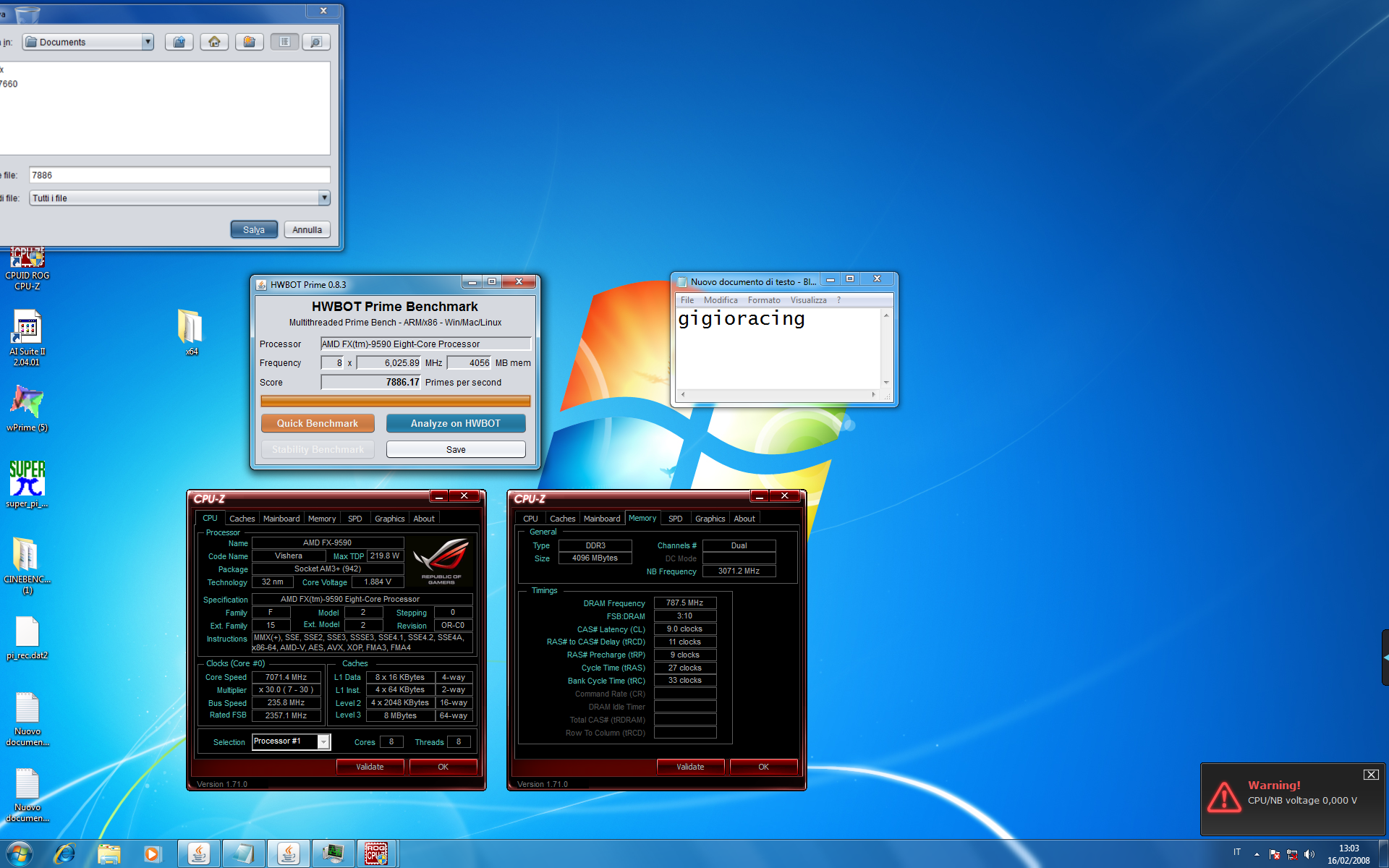
Task: Click the clock showing 13:03
Action: (x=1348, y=848)
